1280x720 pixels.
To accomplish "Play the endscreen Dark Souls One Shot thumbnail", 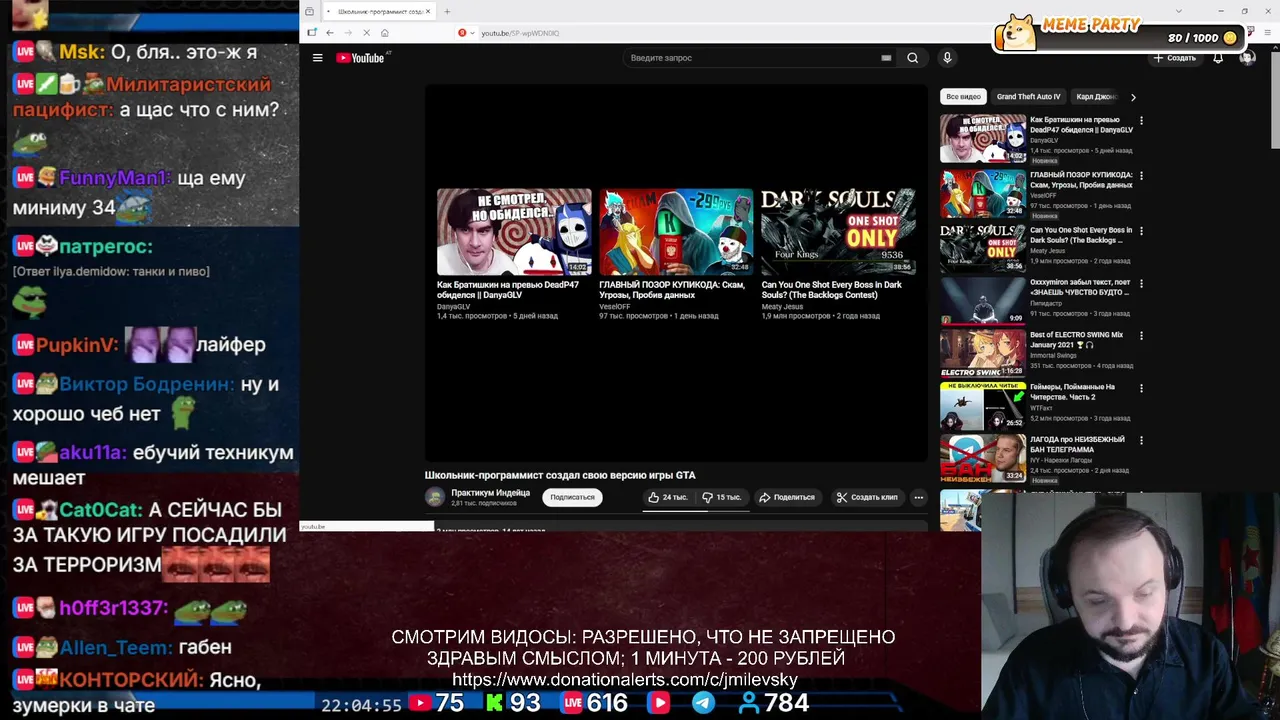I will pyautogui.click(x=838, y=231).
